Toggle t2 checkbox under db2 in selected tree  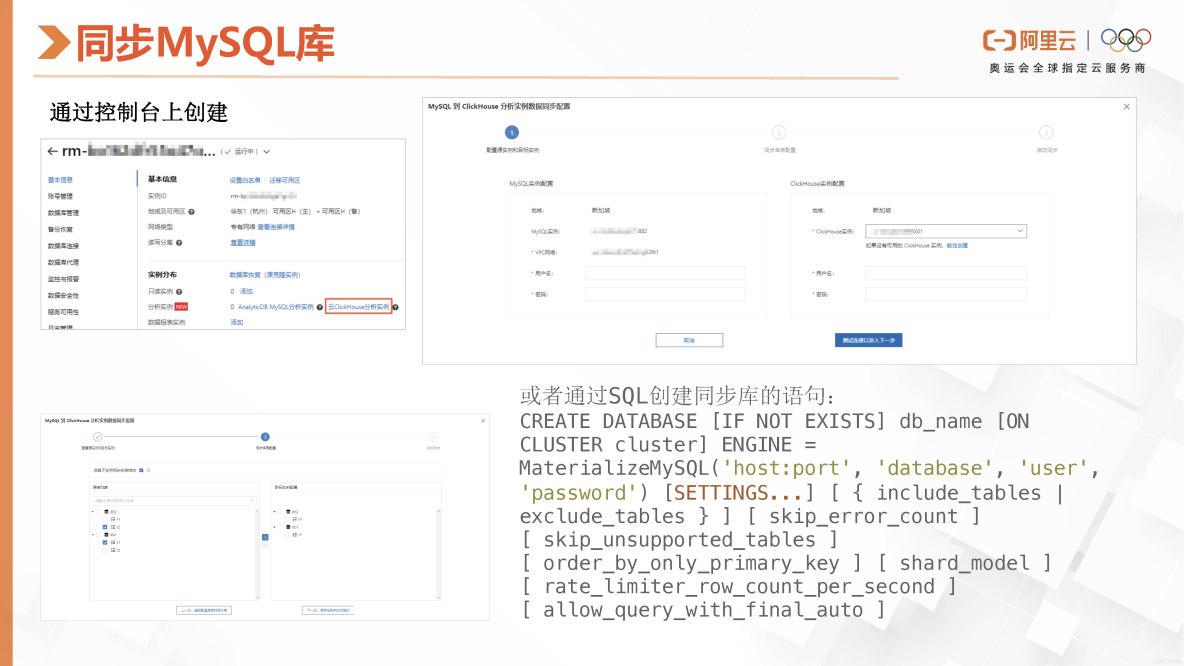click(287, 520)
